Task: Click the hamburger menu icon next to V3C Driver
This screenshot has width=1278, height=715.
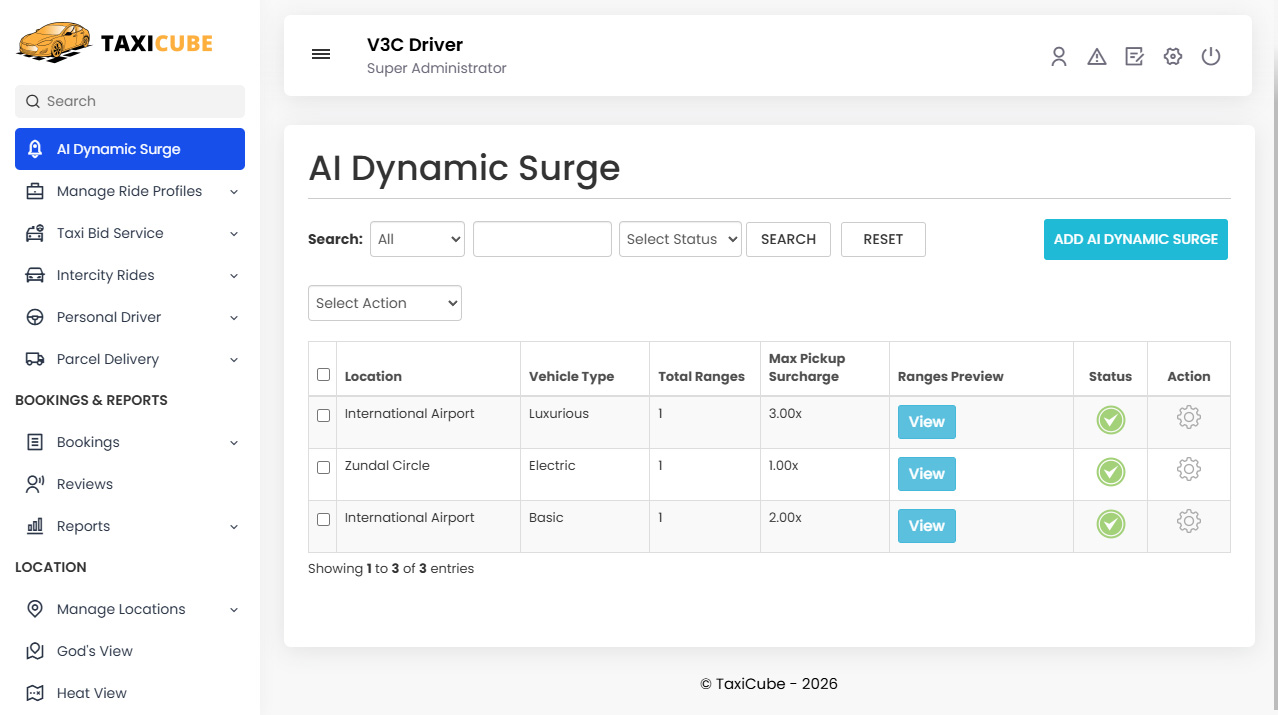Action: pos(321,54)
